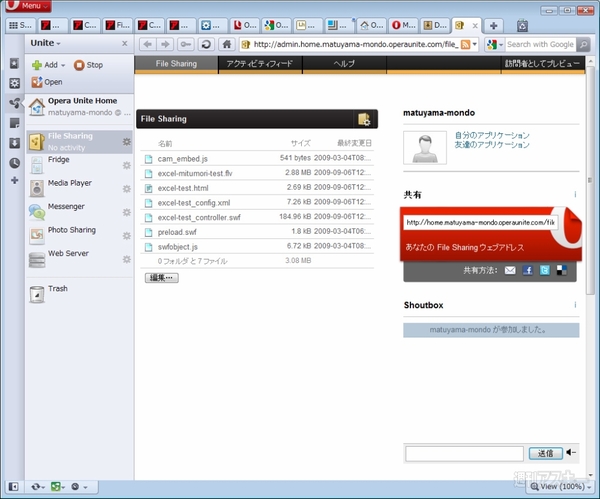Open the closed tabs trash icon
The height and width of the screenshot is (499, 600).
[x=522, y=26]
